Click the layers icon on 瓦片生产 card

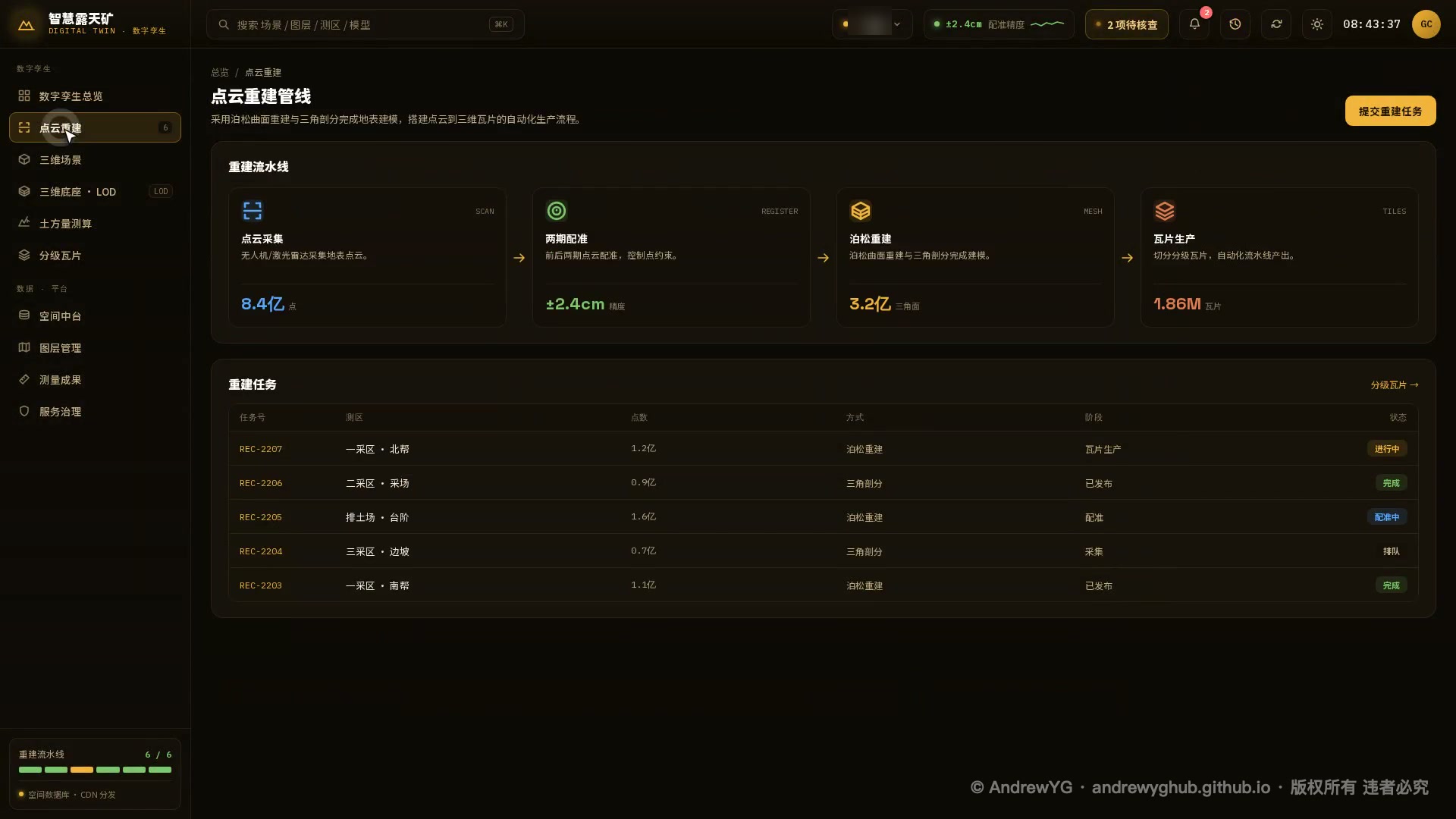pos(1165,210)
